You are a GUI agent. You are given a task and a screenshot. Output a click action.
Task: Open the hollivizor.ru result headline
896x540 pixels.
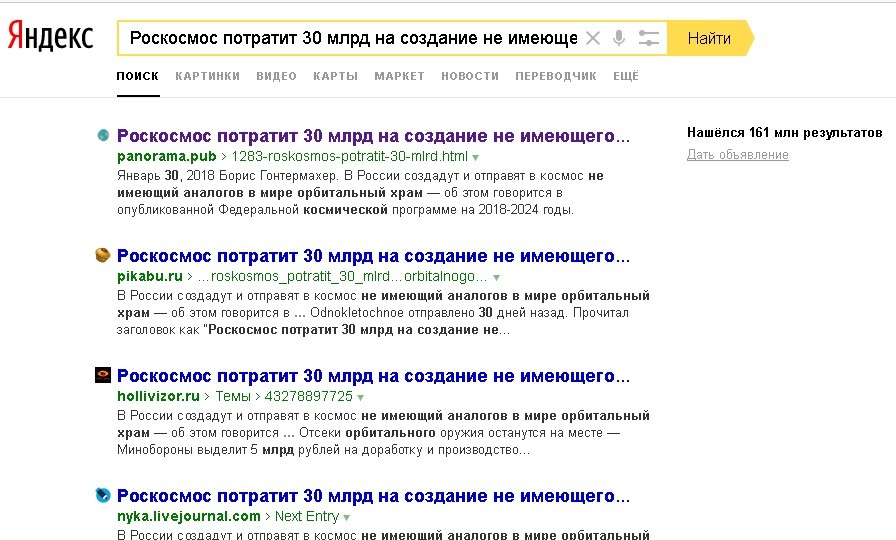tap(373, 376)
